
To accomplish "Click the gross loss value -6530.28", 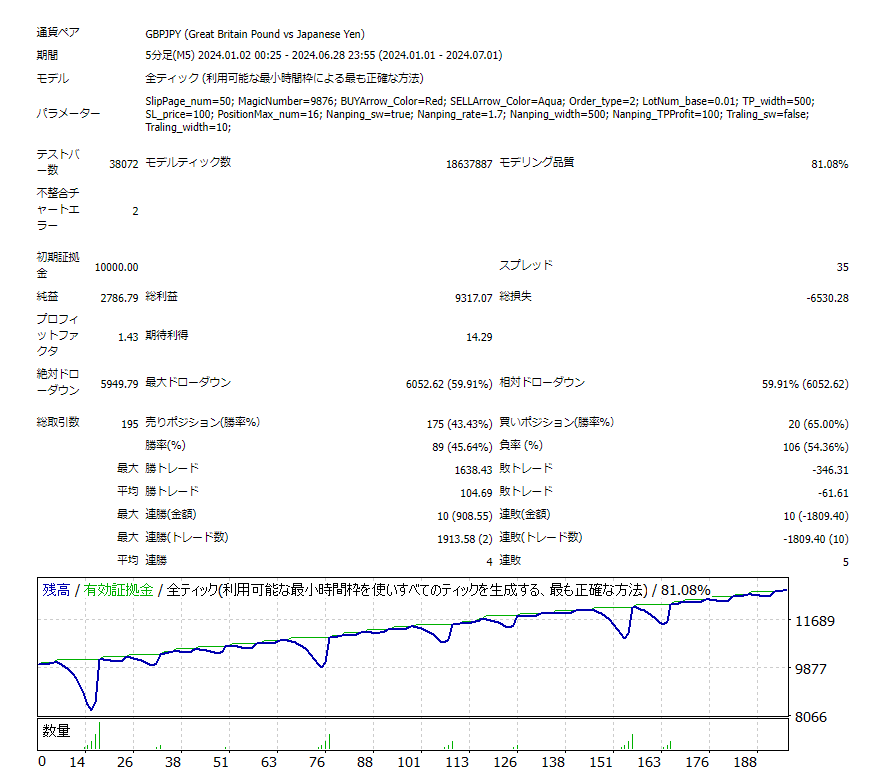I will pos(827,298).
